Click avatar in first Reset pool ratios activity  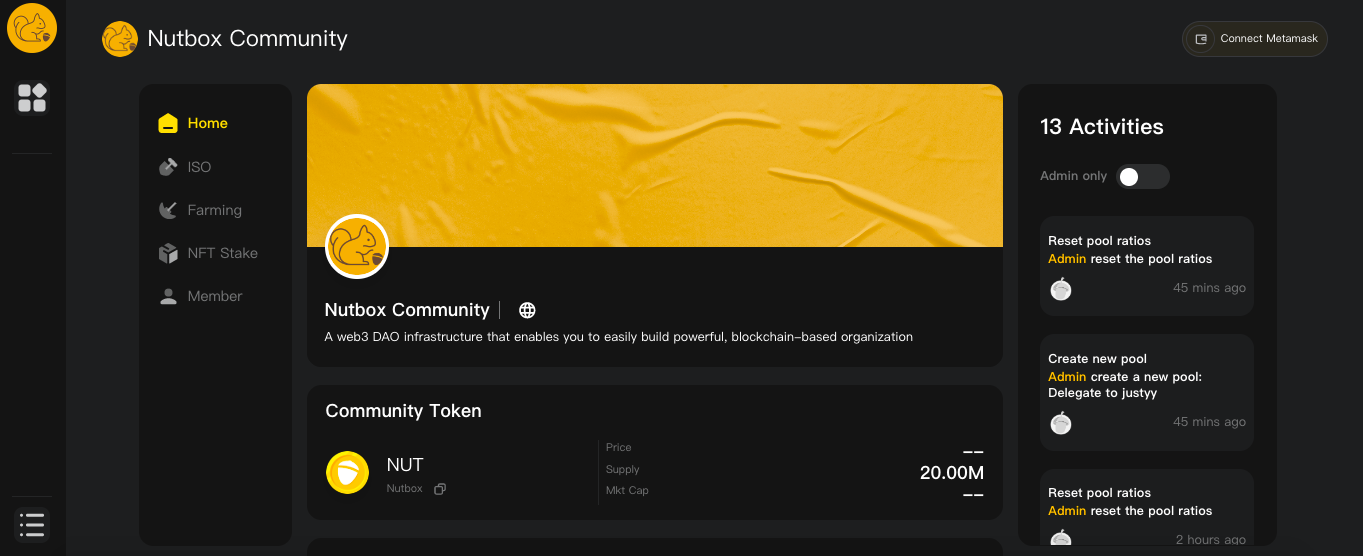[1061, 289]
